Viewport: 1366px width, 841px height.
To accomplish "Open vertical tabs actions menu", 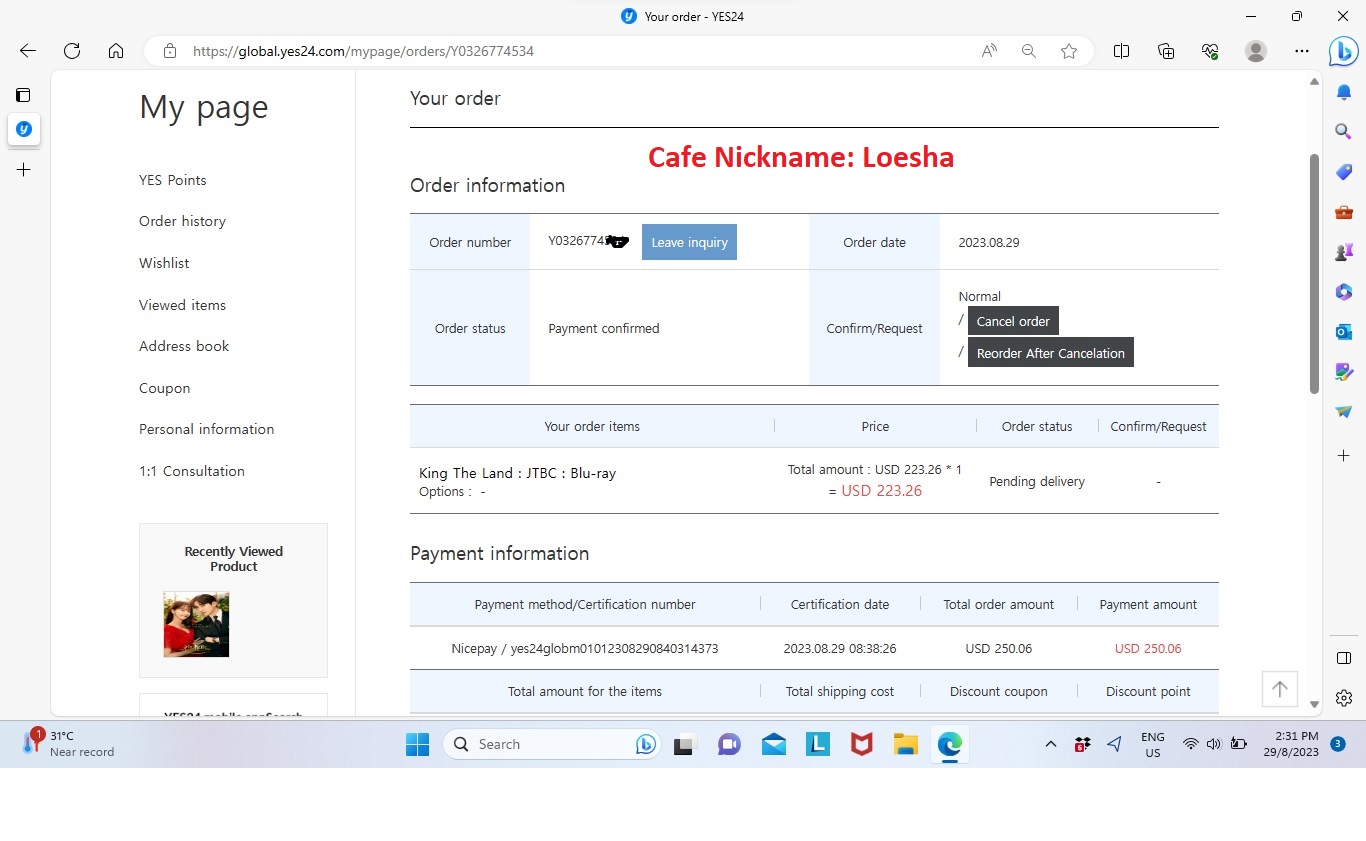I will [23, 95].
